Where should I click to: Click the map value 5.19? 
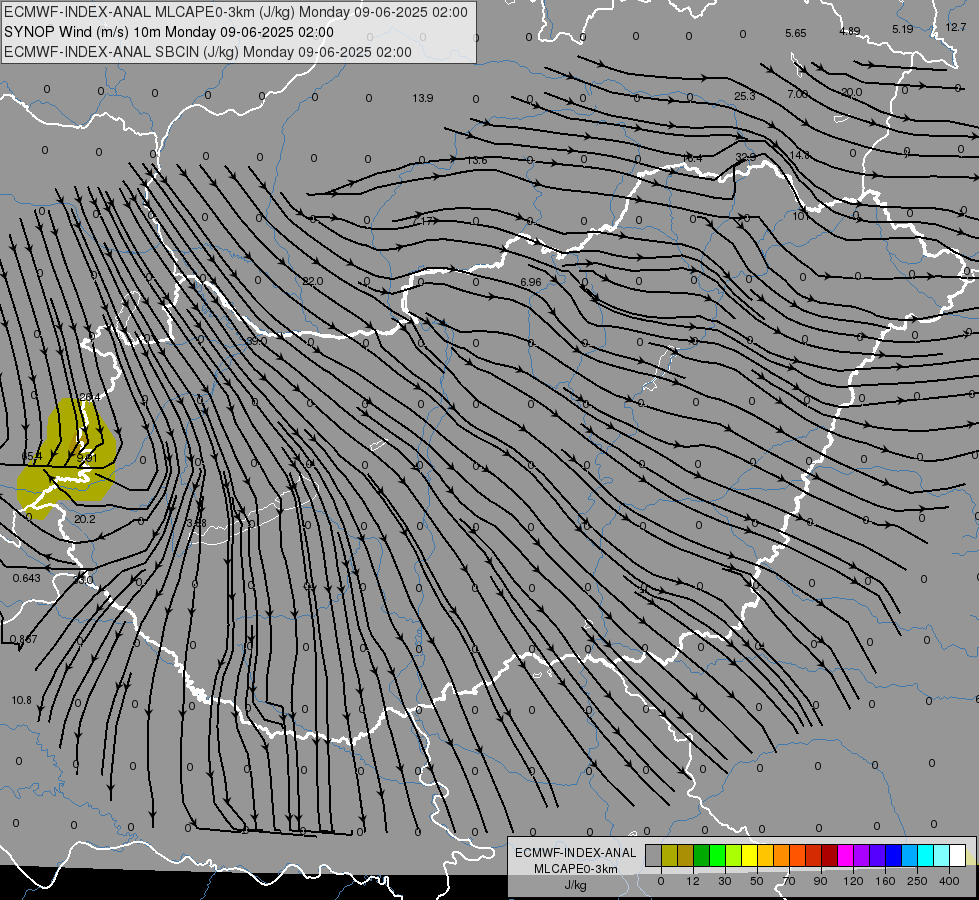(903, 29)
